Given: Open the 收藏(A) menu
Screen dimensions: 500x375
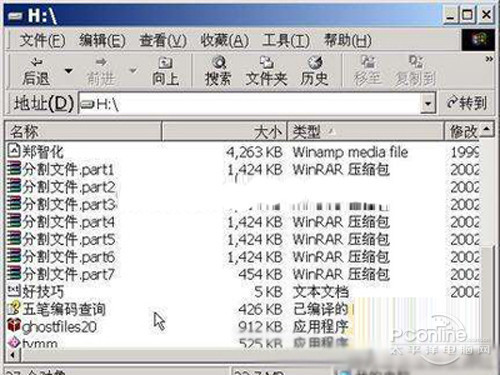Looking at the screenshot, I should [x=224, y=41].
